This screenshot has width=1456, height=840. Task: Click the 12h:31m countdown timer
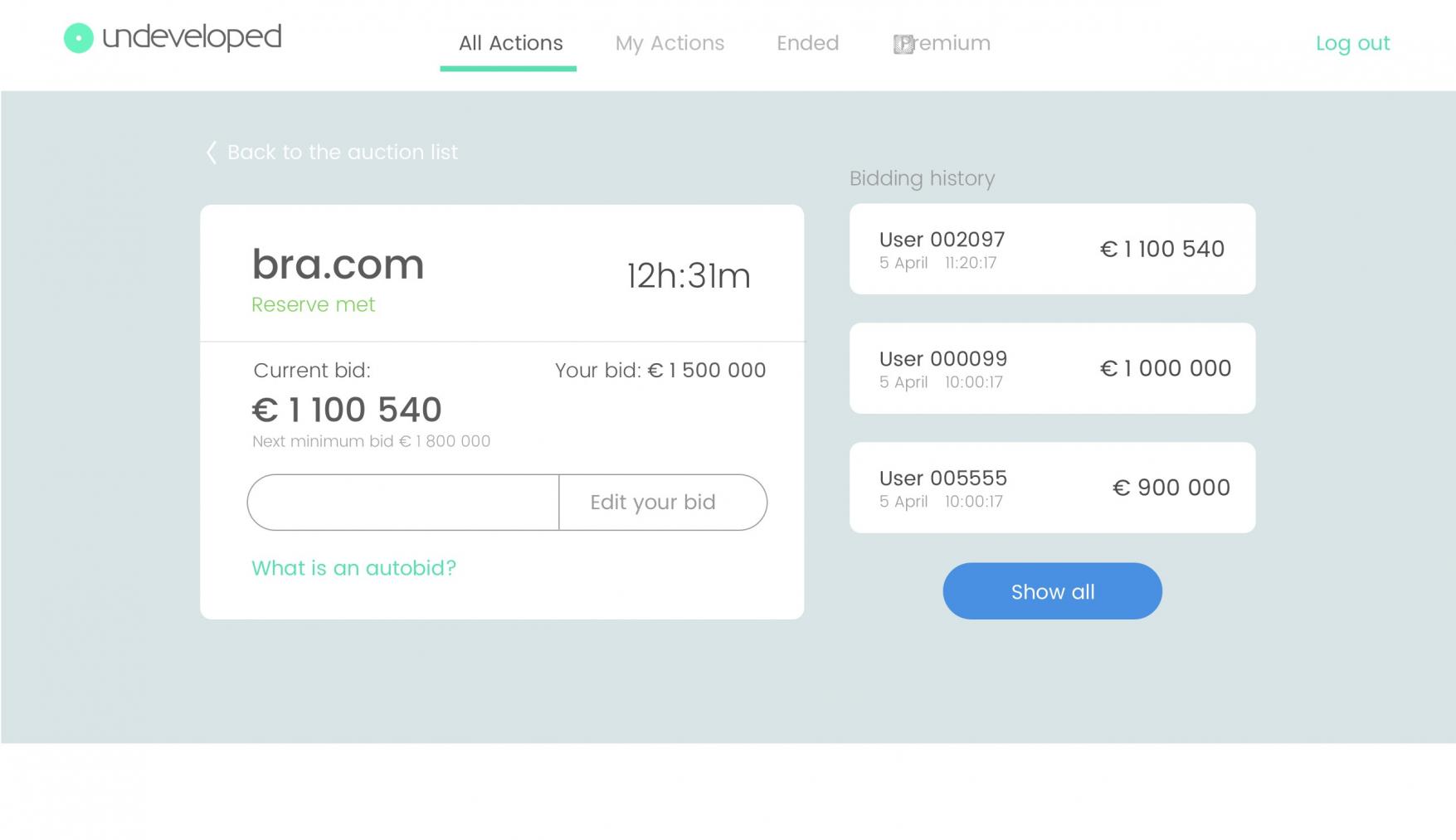tap(689, 276)
